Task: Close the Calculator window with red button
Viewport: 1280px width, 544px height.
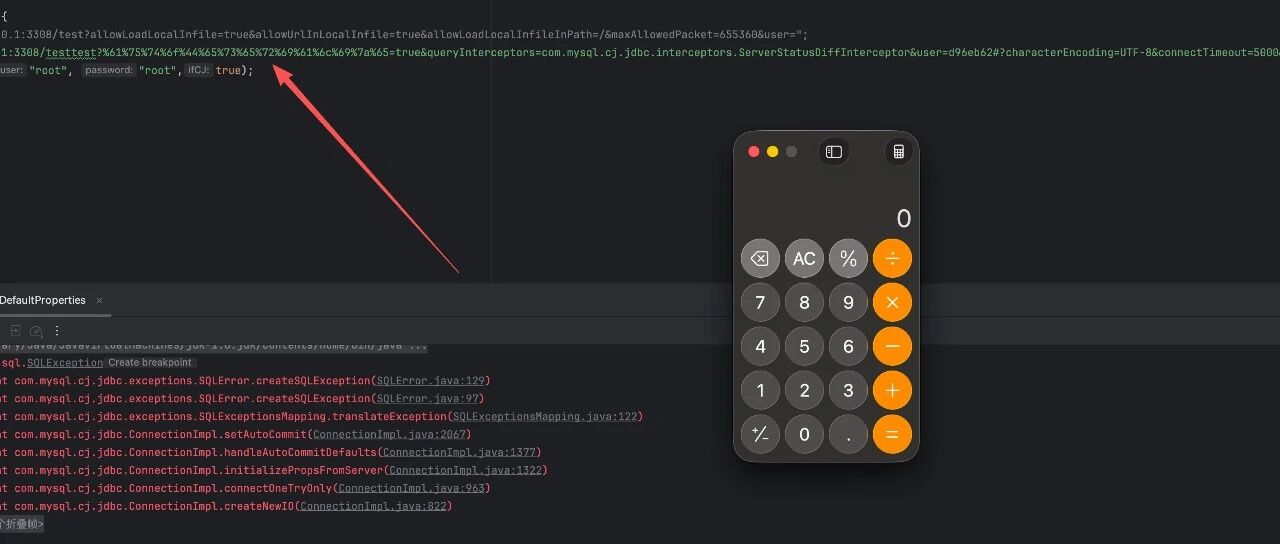Action: click(754, 152)
